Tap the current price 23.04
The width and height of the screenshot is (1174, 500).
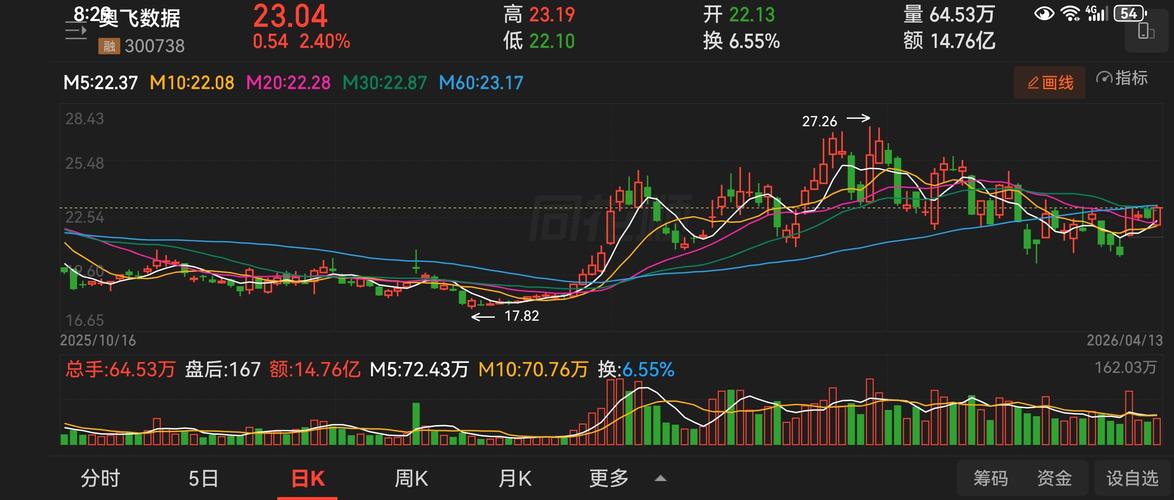coord(290,16)
